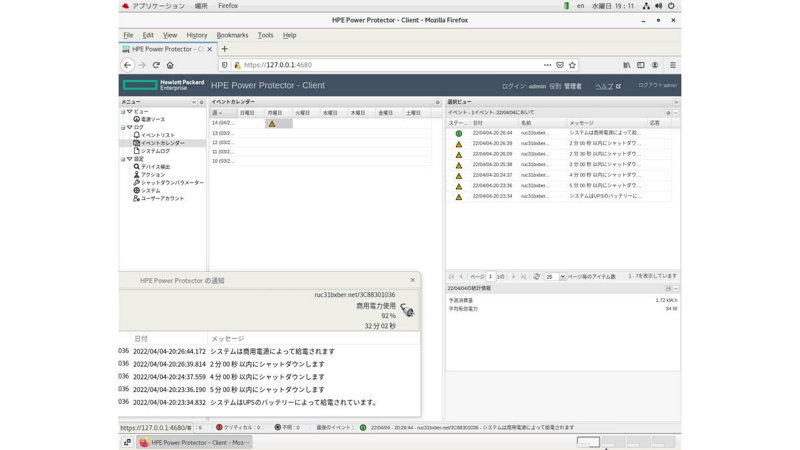The height and width of the screenshot is (450, 800).
Task: Open シャットダウンパラメーター settings
Action: click(171, 183)
